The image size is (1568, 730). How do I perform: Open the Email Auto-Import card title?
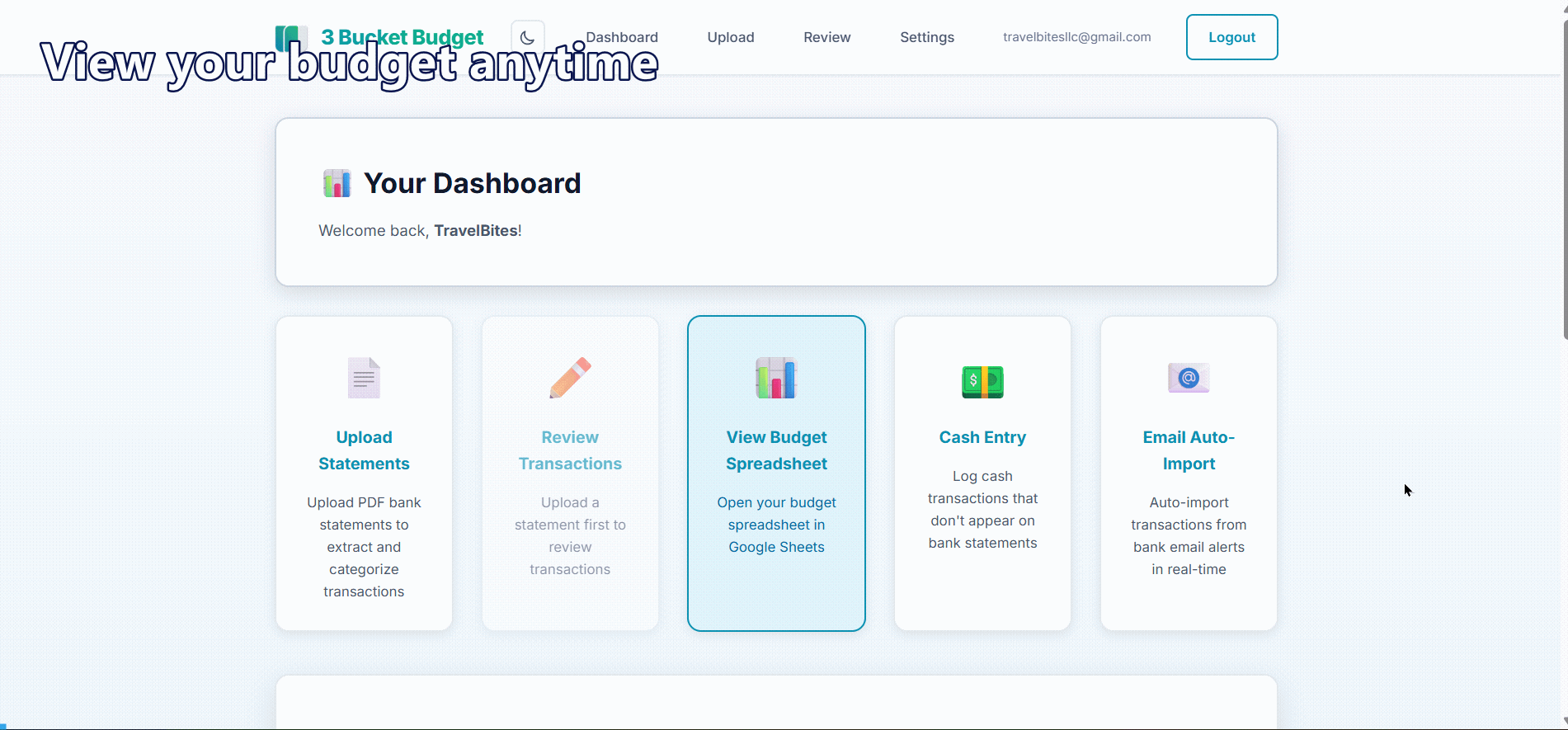point(1189,450)
